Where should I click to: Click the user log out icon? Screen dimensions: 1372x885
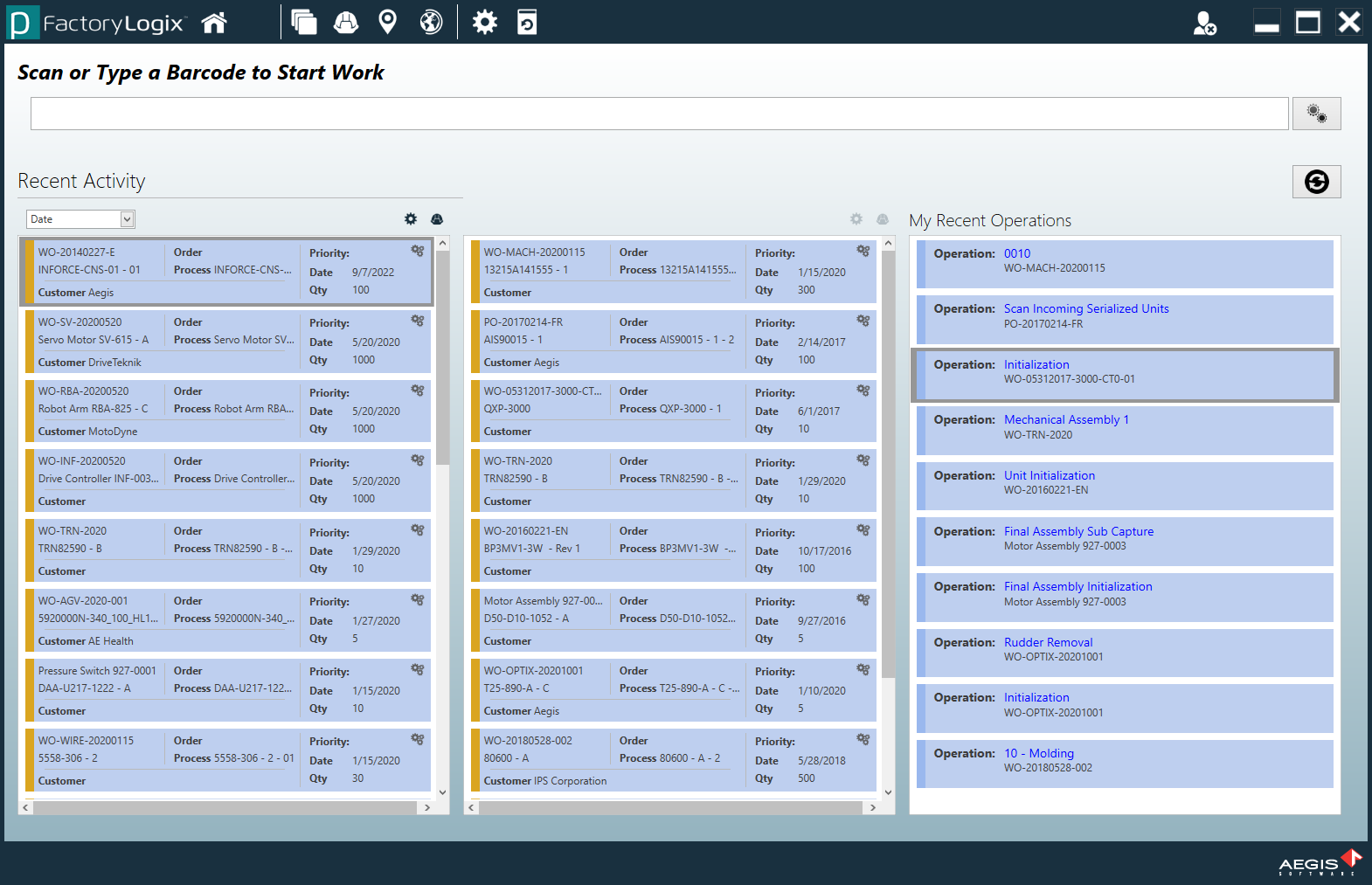coord(1204,24)
